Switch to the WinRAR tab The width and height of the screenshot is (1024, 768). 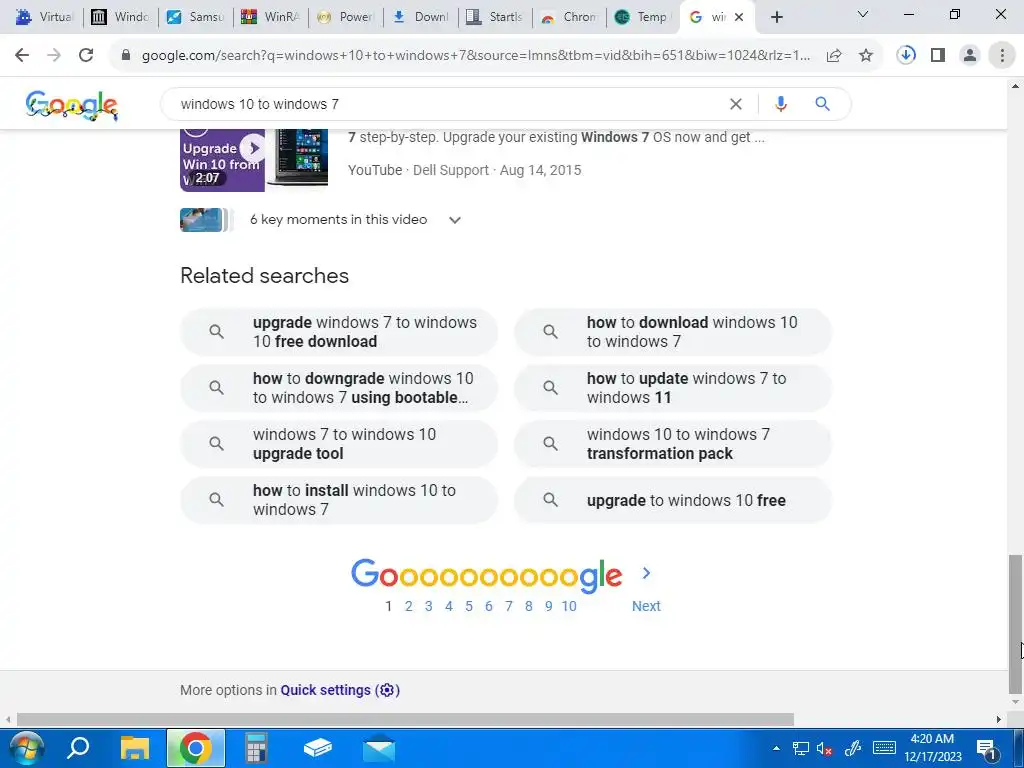(x=270, y=17)
